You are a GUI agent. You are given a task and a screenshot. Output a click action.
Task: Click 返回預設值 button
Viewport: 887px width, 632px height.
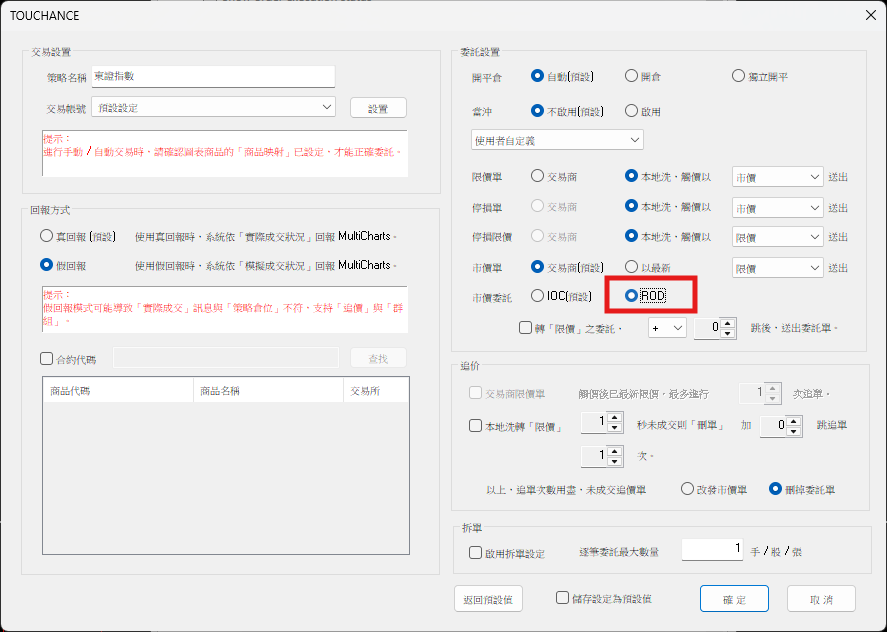click(488, 599)
